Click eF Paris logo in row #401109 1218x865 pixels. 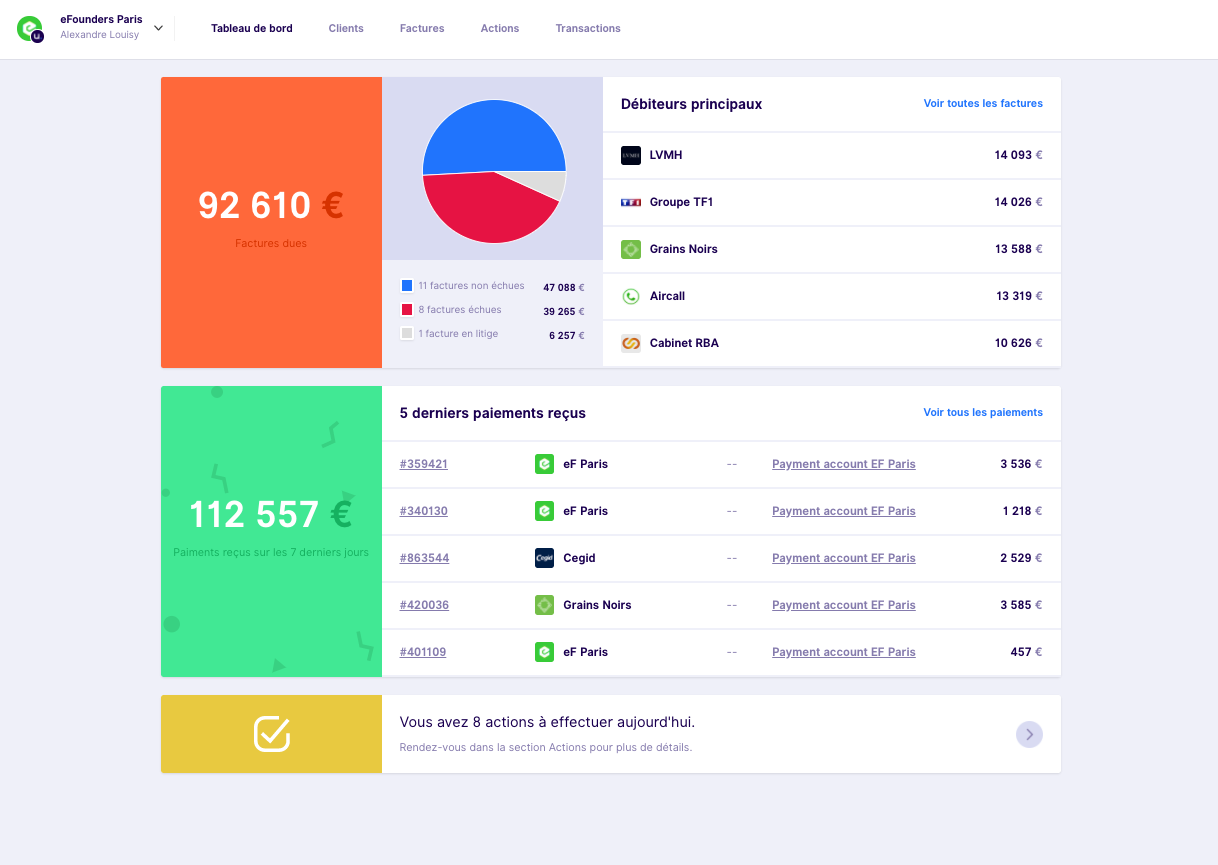coord(544,652)
